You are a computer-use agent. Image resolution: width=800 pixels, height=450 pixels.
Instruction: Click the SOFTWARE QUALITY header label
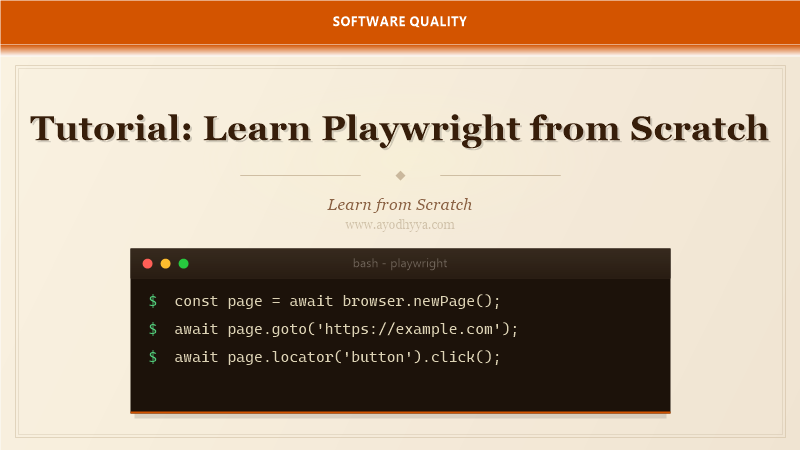[399, 21]
